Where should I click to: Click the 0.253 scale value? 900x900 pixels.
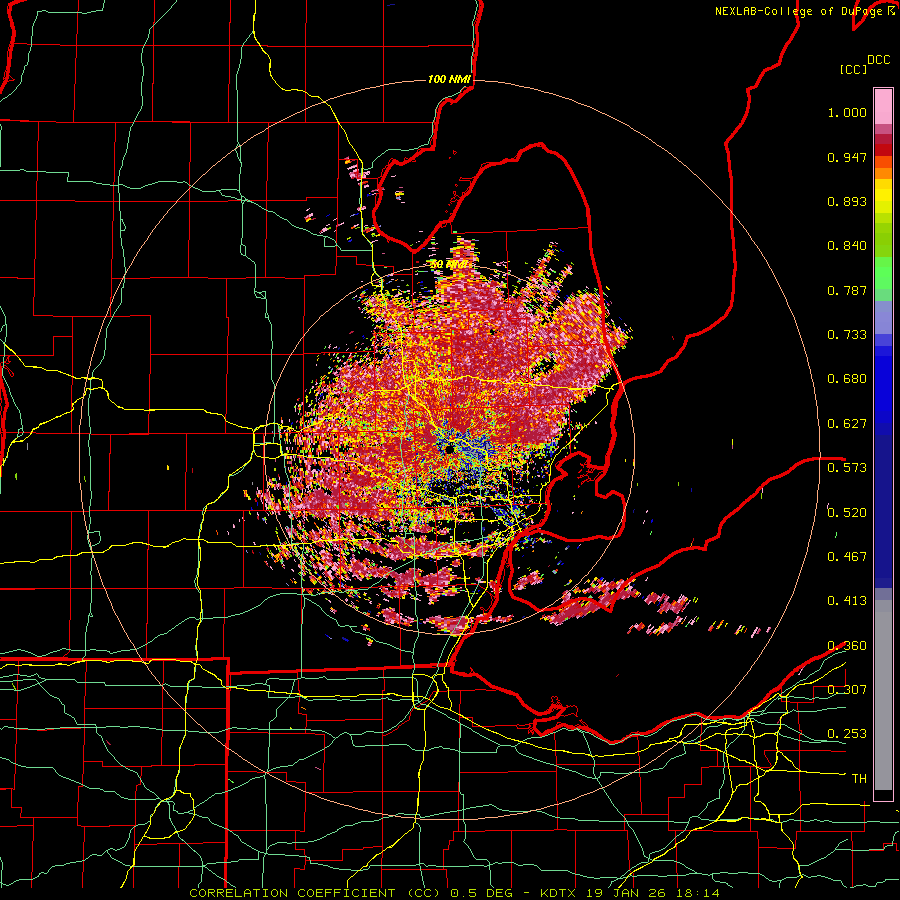(x=847, y=734)
